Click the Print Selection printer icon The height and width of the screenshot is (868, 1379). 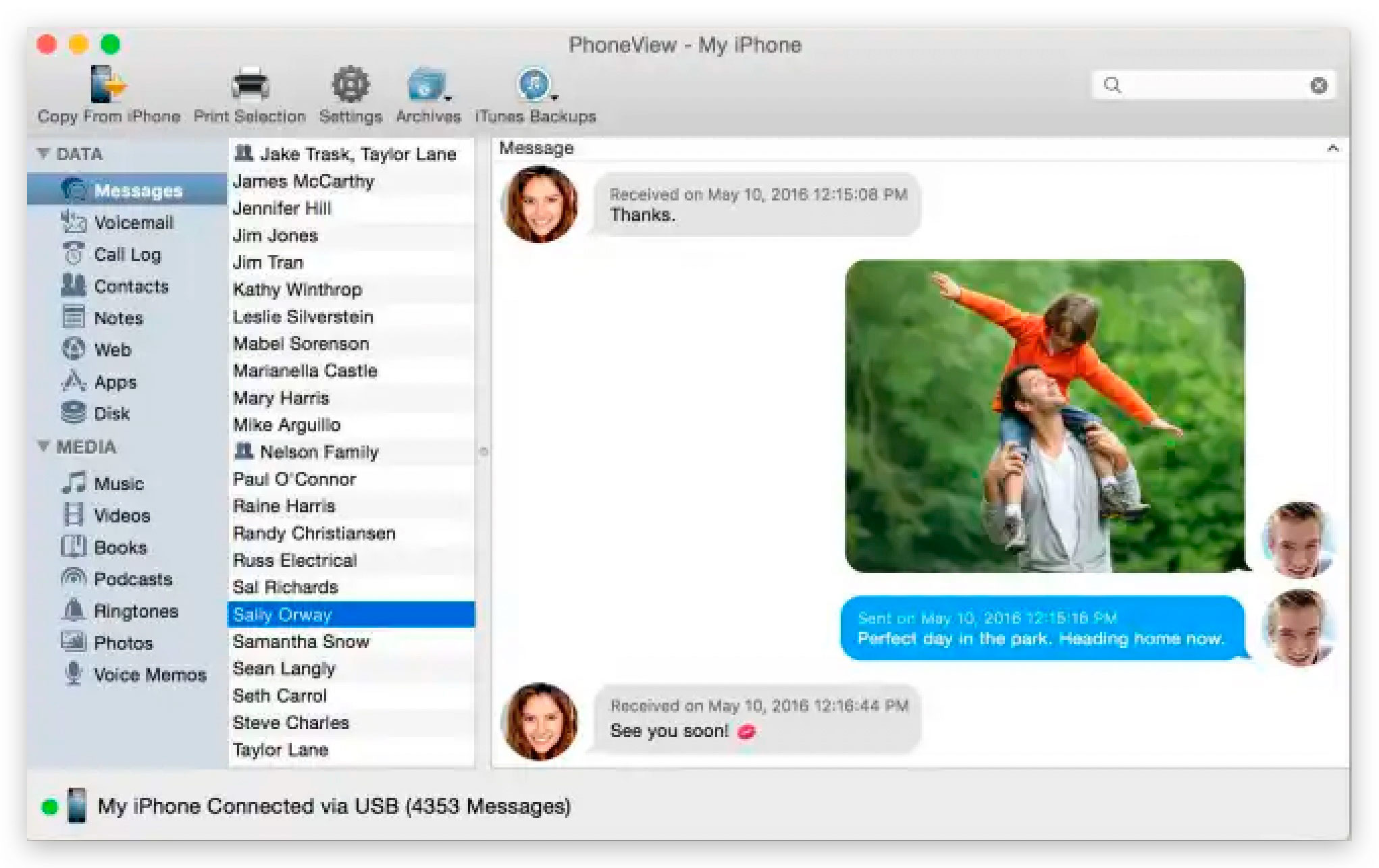[x=250, y=85]
